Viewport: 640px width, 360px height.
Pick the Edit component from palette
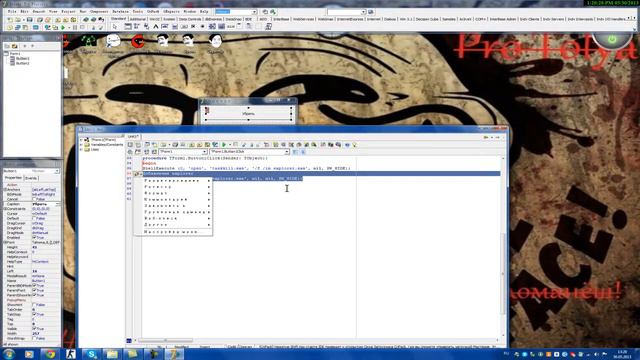coord(165,27)
